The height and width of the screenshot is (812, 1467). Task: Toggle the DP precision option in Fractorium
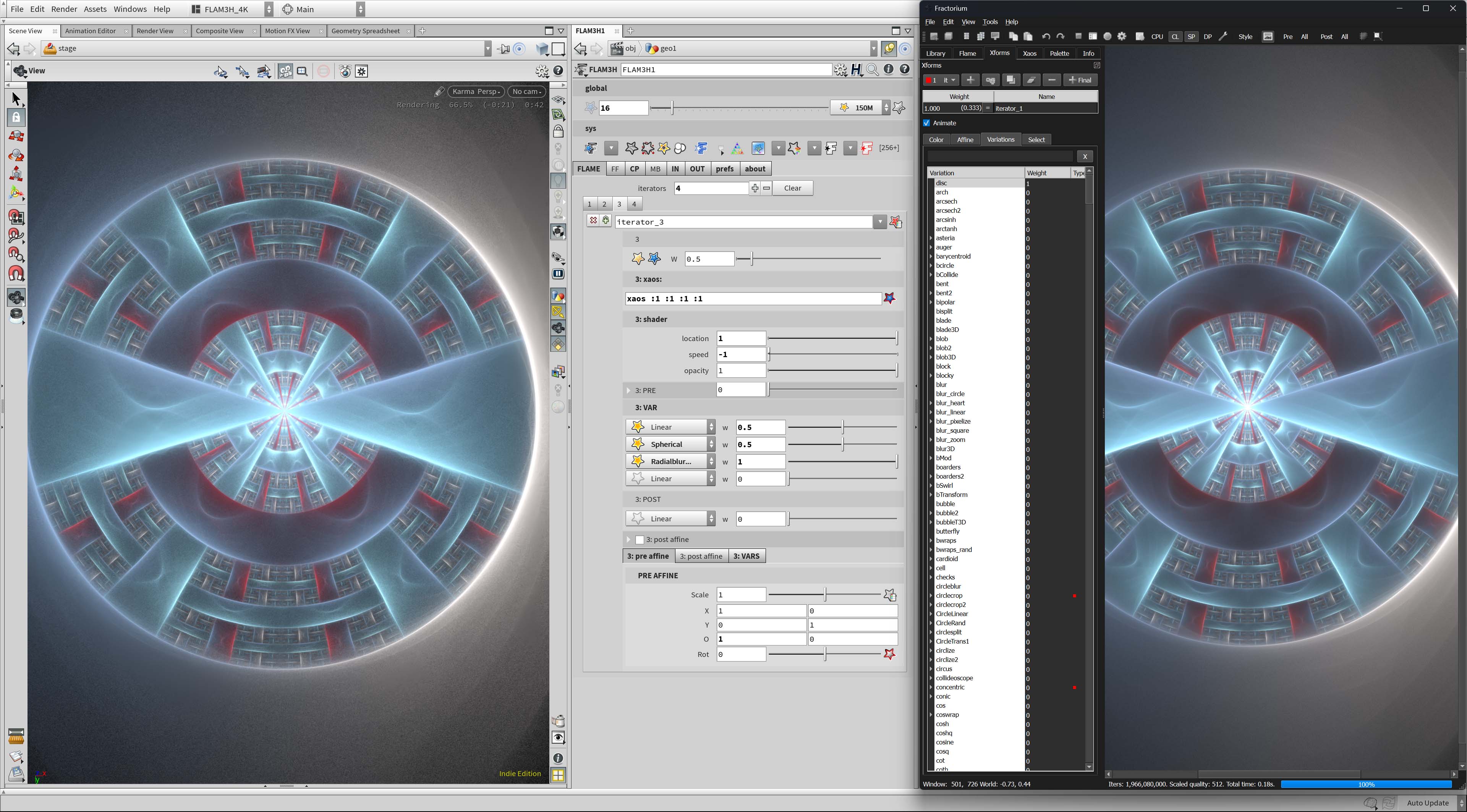tap(1208, 36)
